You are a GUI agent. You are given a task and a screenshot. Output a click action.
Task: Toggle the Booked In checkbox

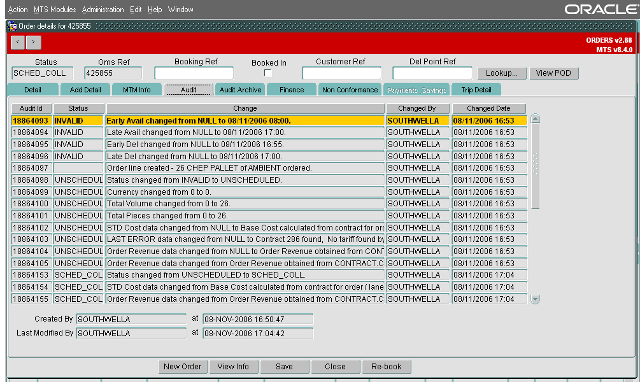(268, 73)
